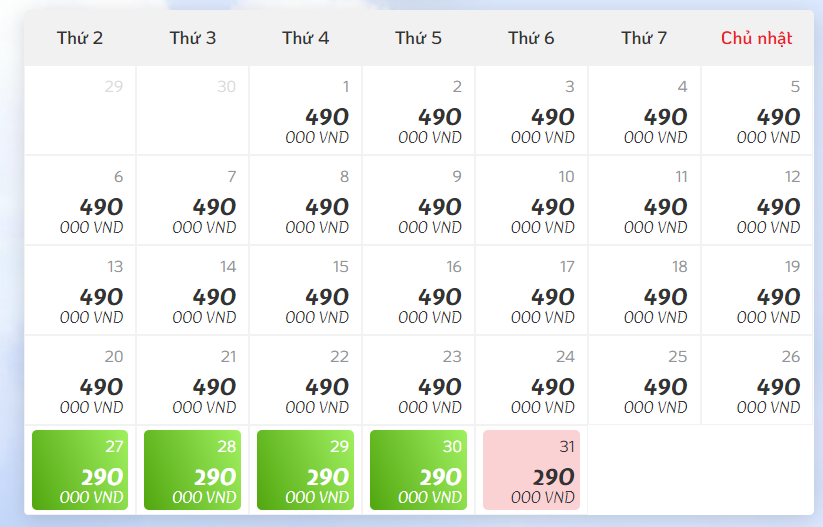The image size is (823, 527).
Task: Choose day 29 green 290,000 VND fare
Action: [305, 470]
